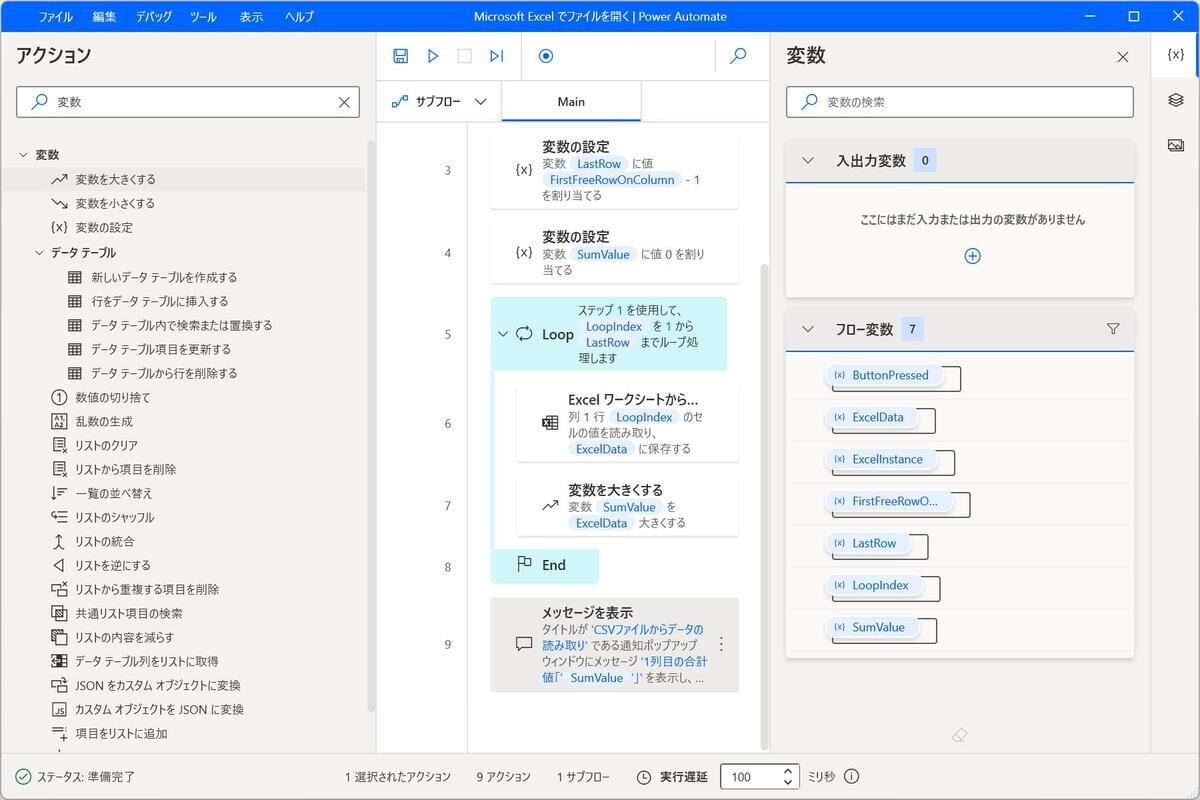This screenshot has width=1200, height=800.
Task: Click the run delay info icon
Action: coord(851,776)
